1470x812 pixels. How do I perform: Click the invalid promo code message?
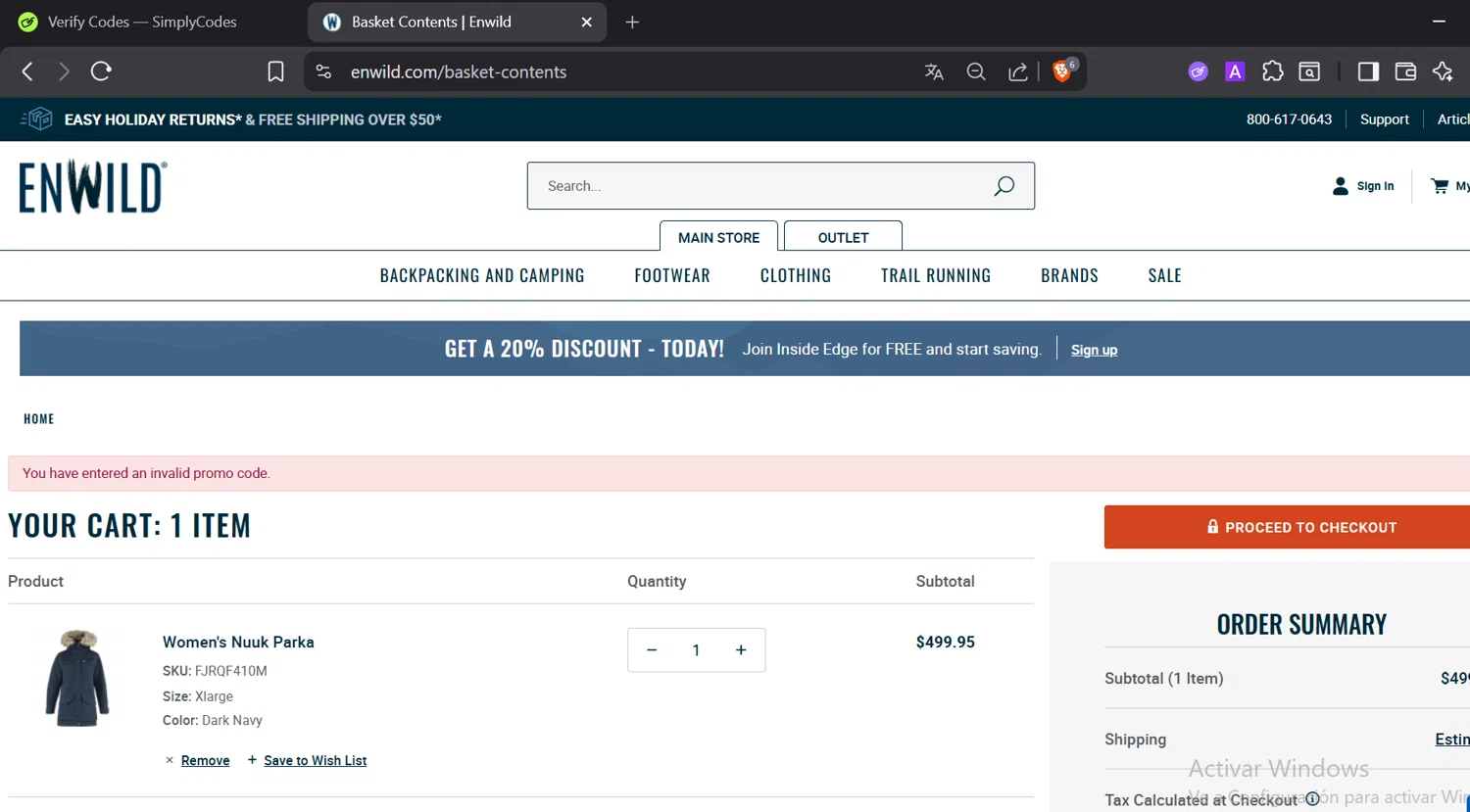[146, 473]
